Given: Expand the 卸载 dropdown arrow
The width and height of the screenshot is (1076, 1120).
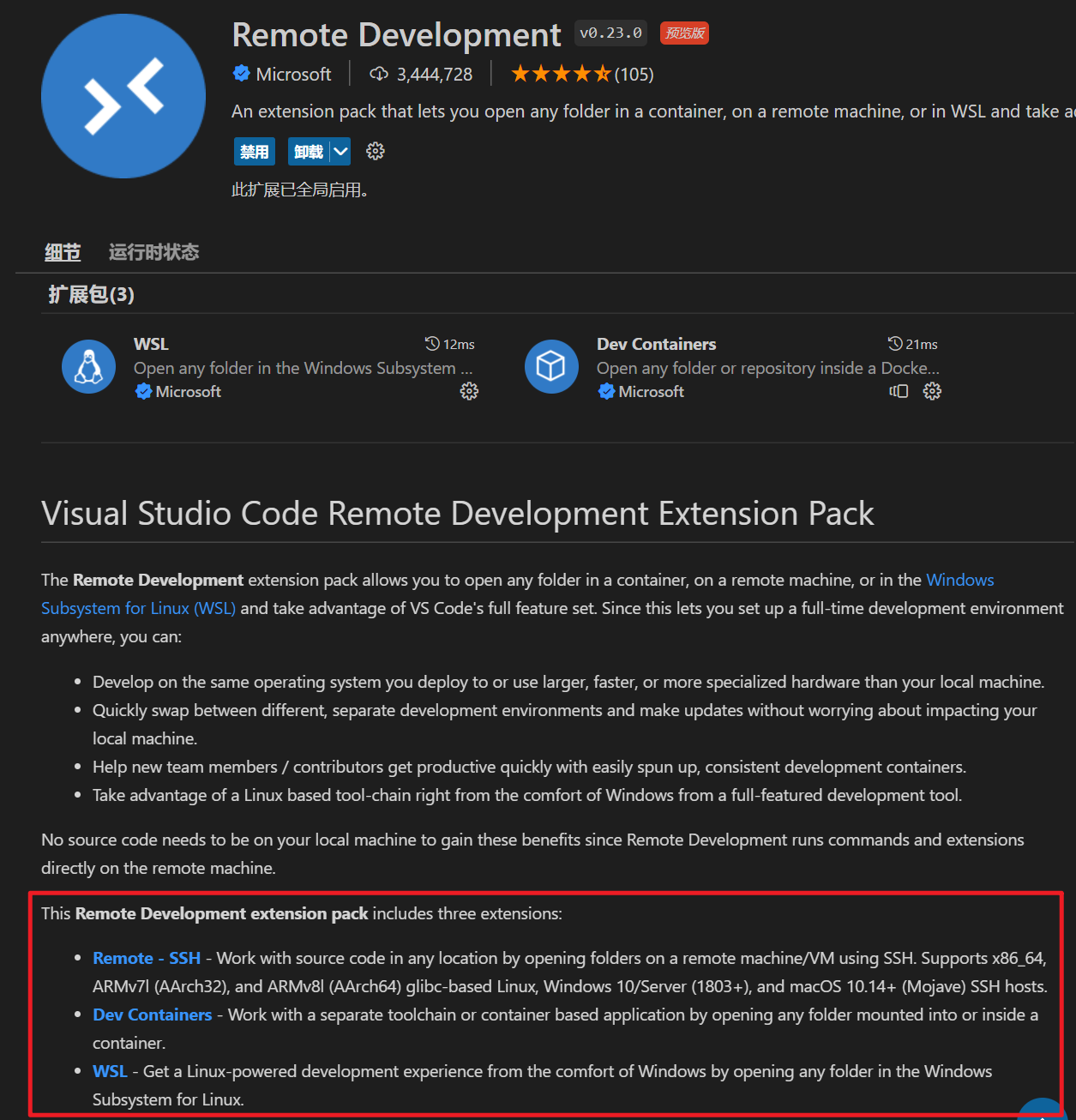Looking at the screenshot, I should [341, 152].
